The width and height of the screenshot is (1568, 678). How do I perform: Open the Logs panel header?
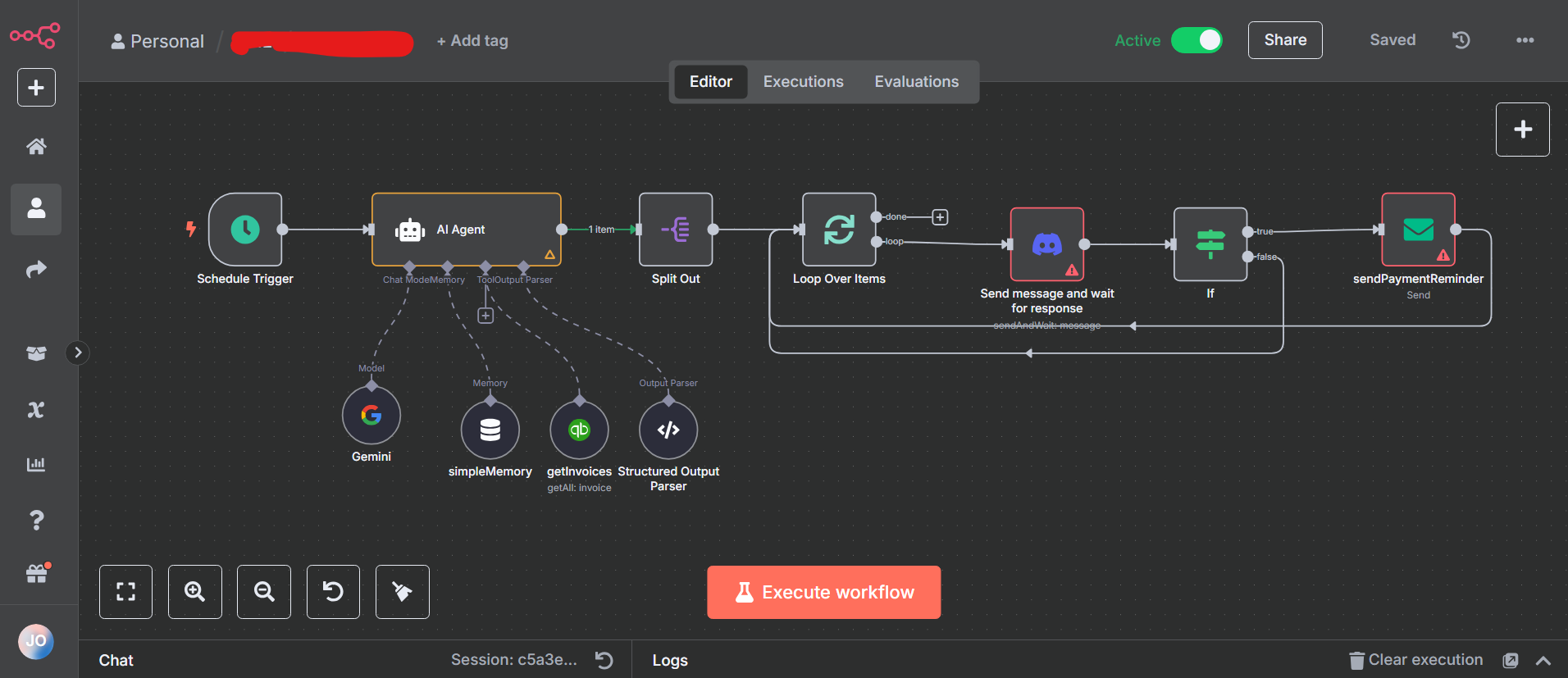[x=670, y=661]
